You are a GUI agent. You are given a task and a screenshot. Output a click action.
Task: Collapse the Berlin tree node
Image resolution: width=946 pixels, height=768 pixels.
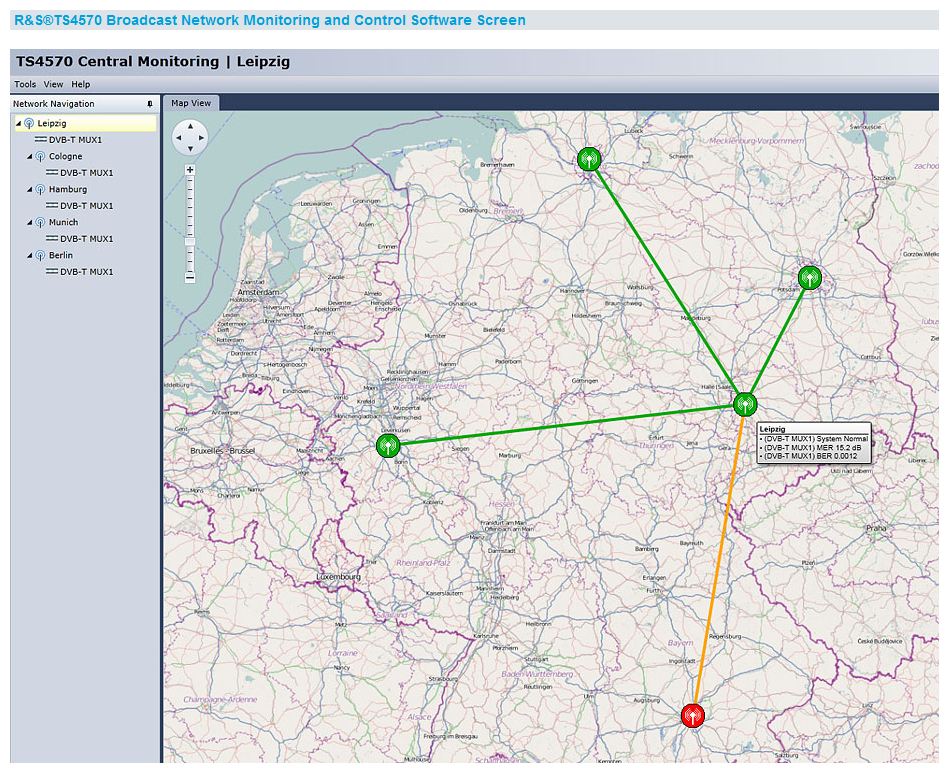coord(30,256)
